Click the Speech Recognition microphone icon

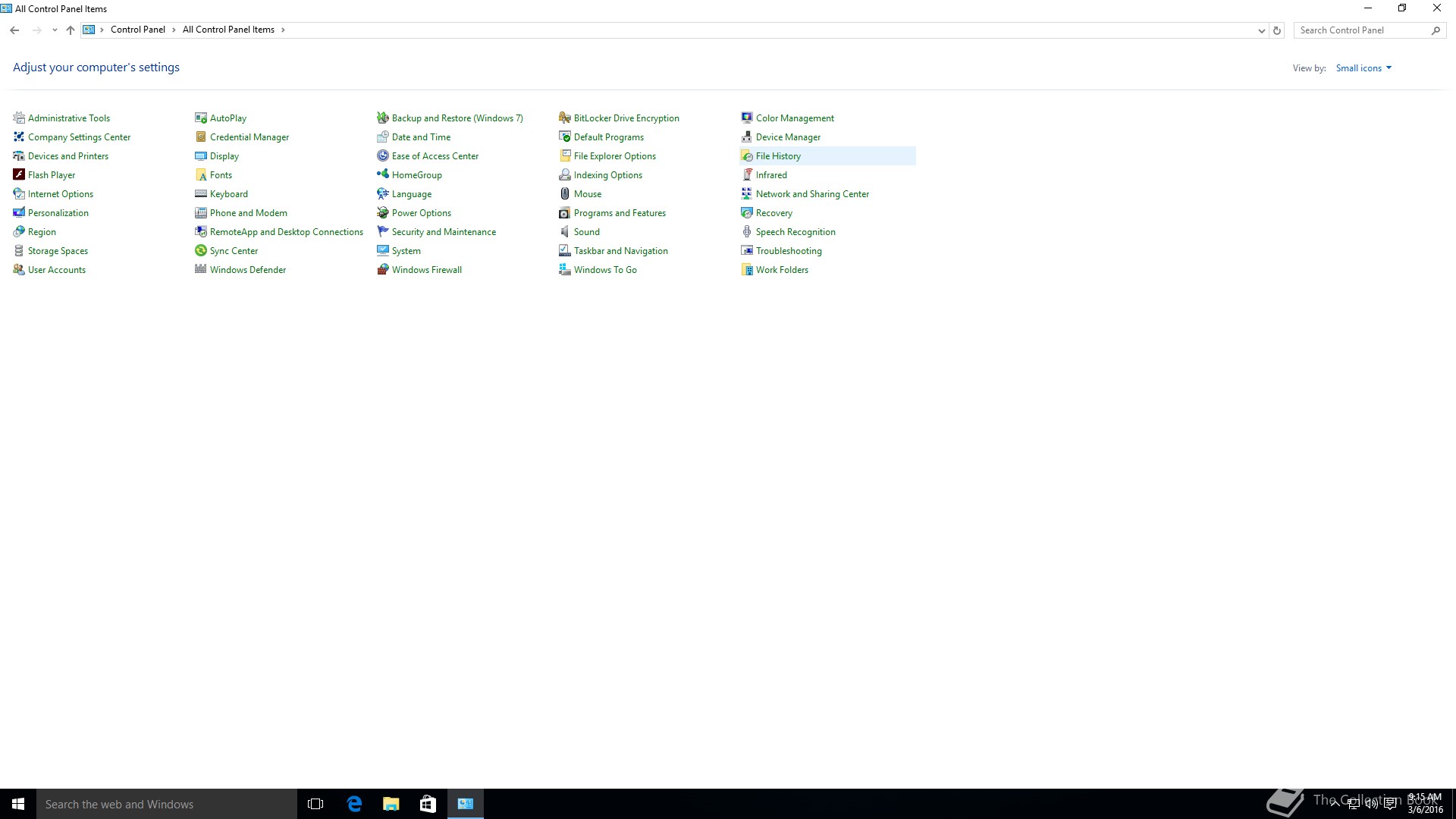click(x=747, y=231)
